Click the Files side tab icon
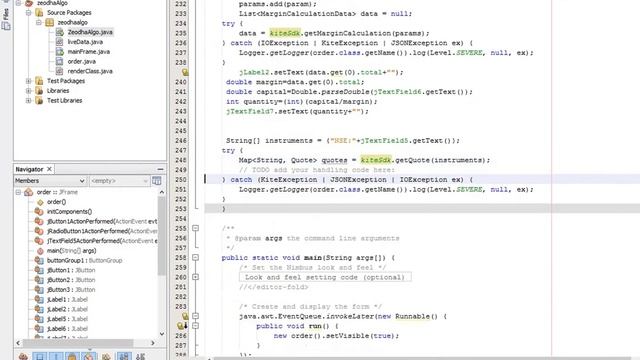This screenshot has height=360, width=640. tap(6, 26)
